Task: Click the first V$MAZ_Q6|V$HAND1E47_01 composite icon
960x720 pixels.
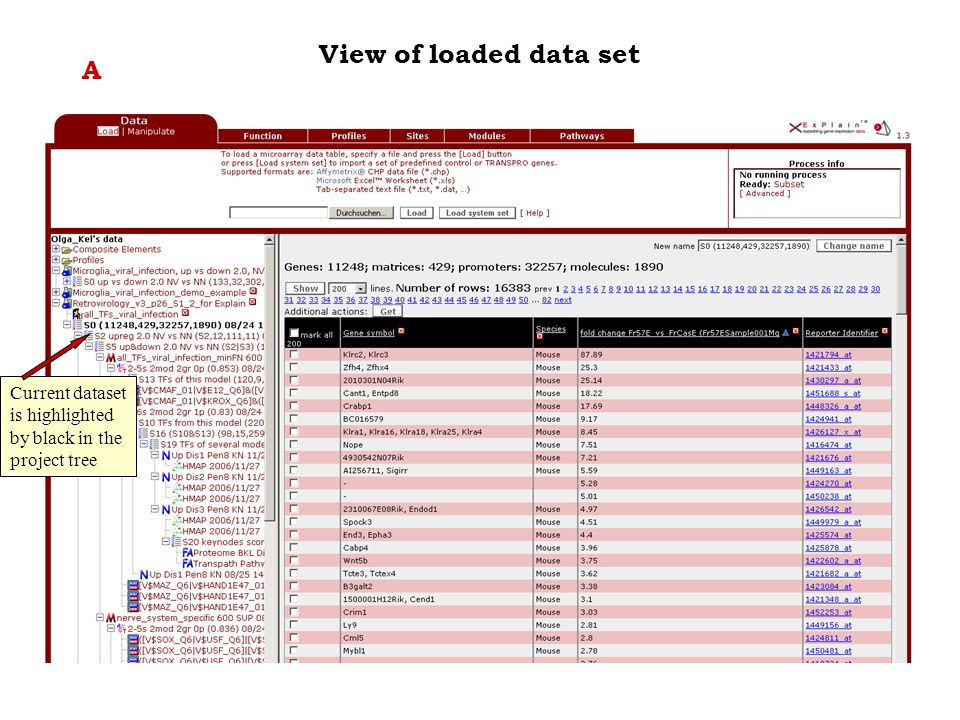Action: click(133, 586)
